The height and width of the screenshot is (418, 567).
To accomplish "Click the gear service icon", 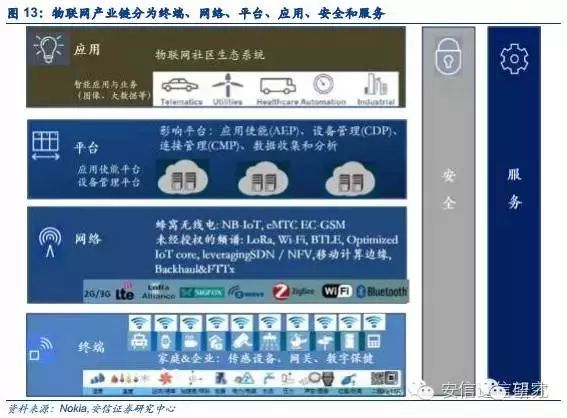I will 514,59.
